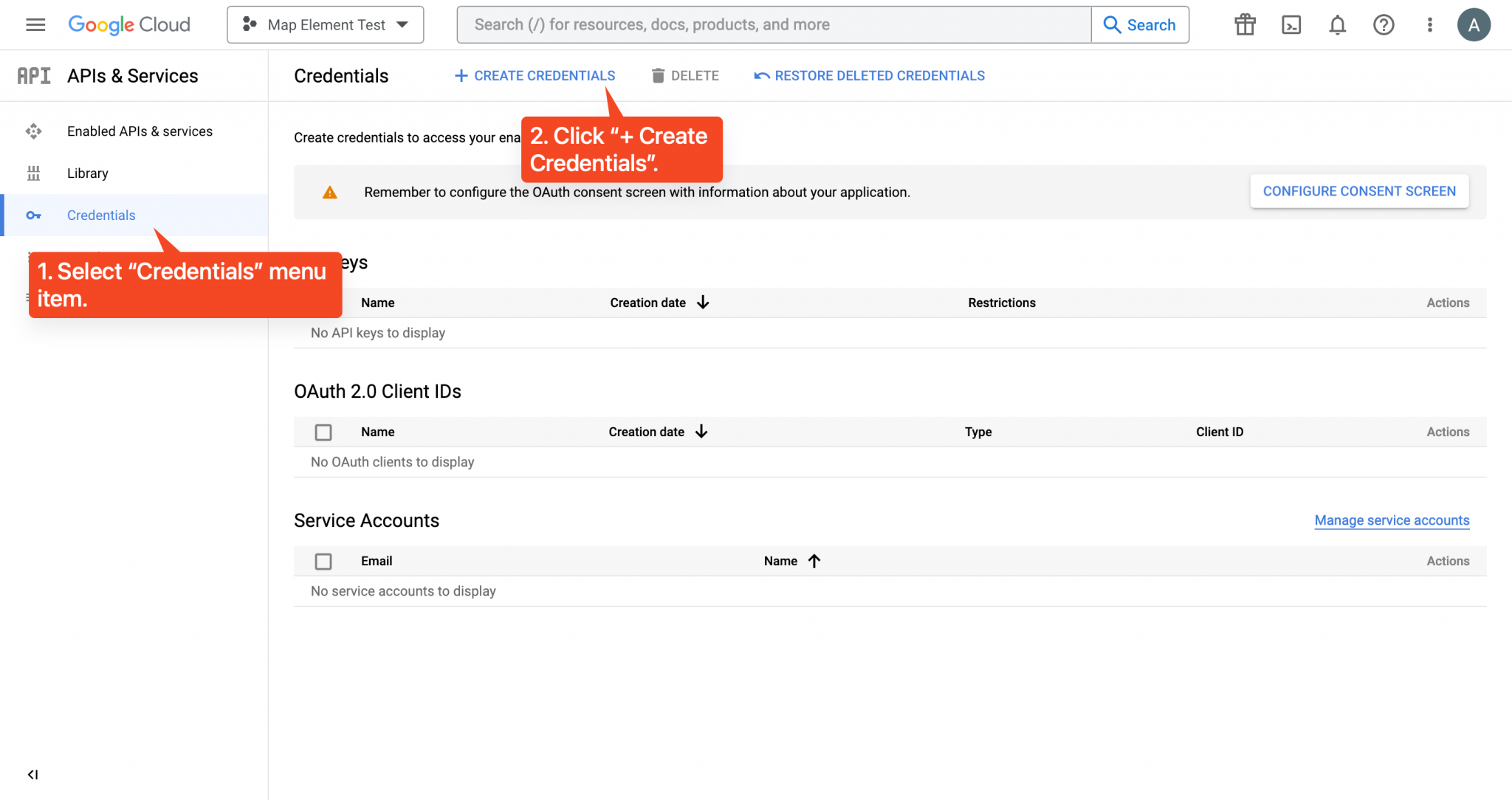Click Manage service accounts link
Image resolution: width=1512 pixels, height=800 pixels.
pos(1392,520)
